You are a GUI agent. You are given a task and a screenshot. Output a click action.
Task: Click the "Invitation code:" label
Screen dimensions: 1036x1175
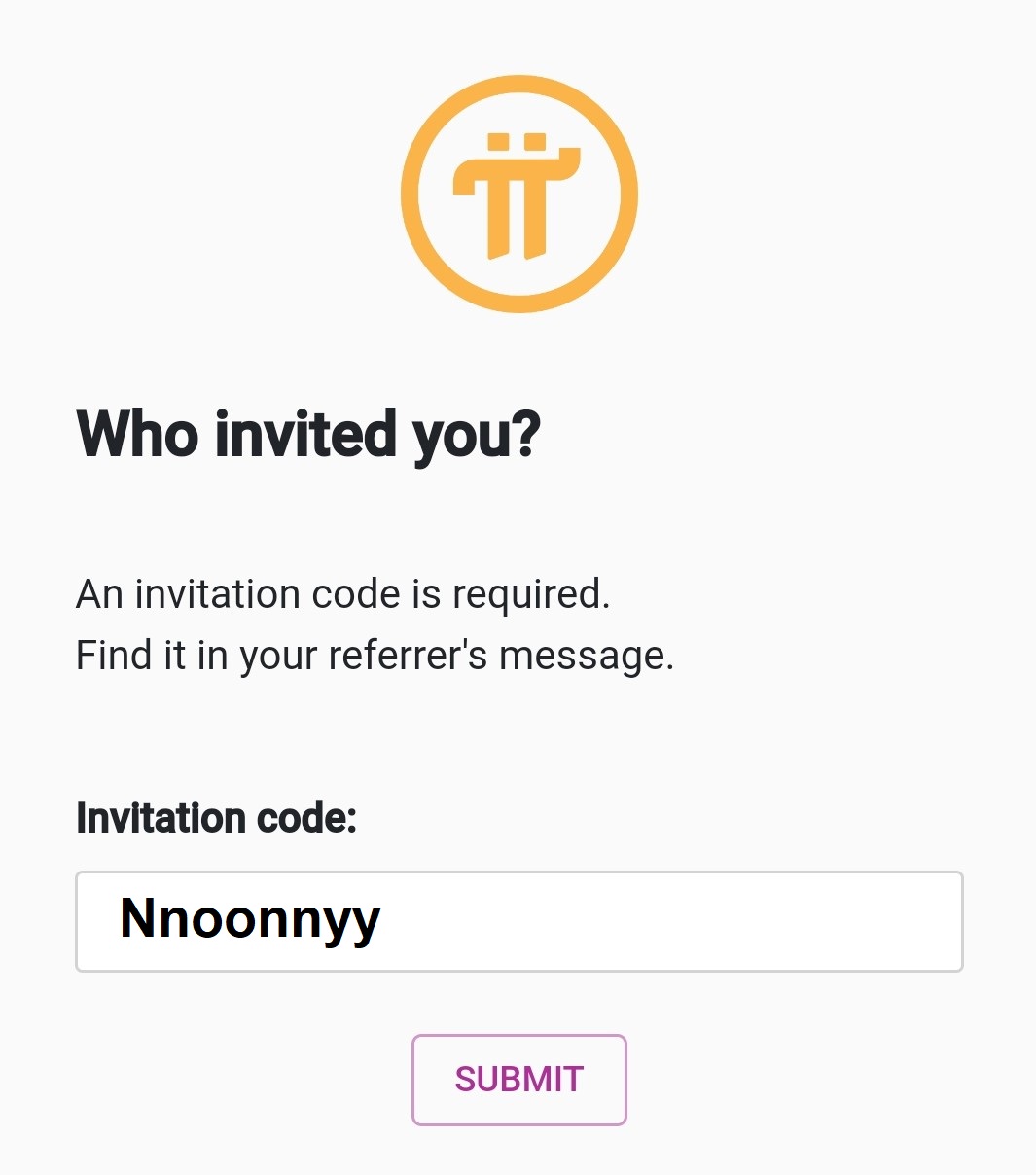pos(216,818)
